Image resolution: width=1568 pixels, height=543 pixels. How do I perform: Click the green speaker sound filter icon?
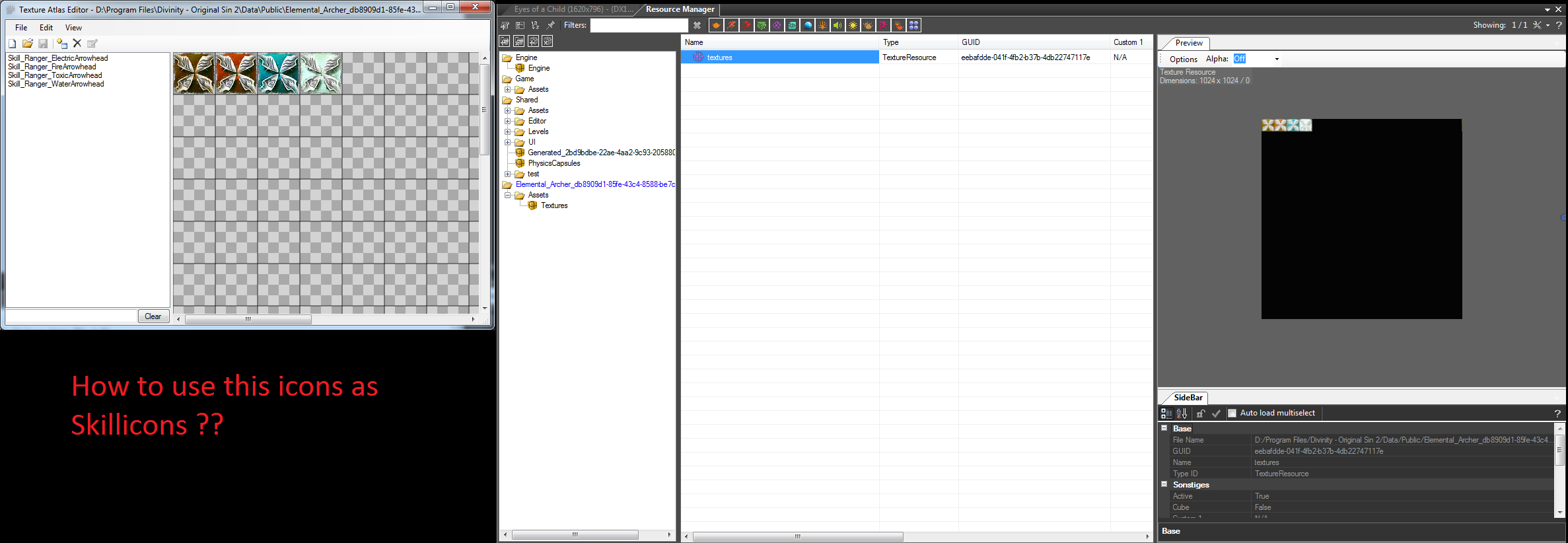pyautogui.click(x=837, y=26)
